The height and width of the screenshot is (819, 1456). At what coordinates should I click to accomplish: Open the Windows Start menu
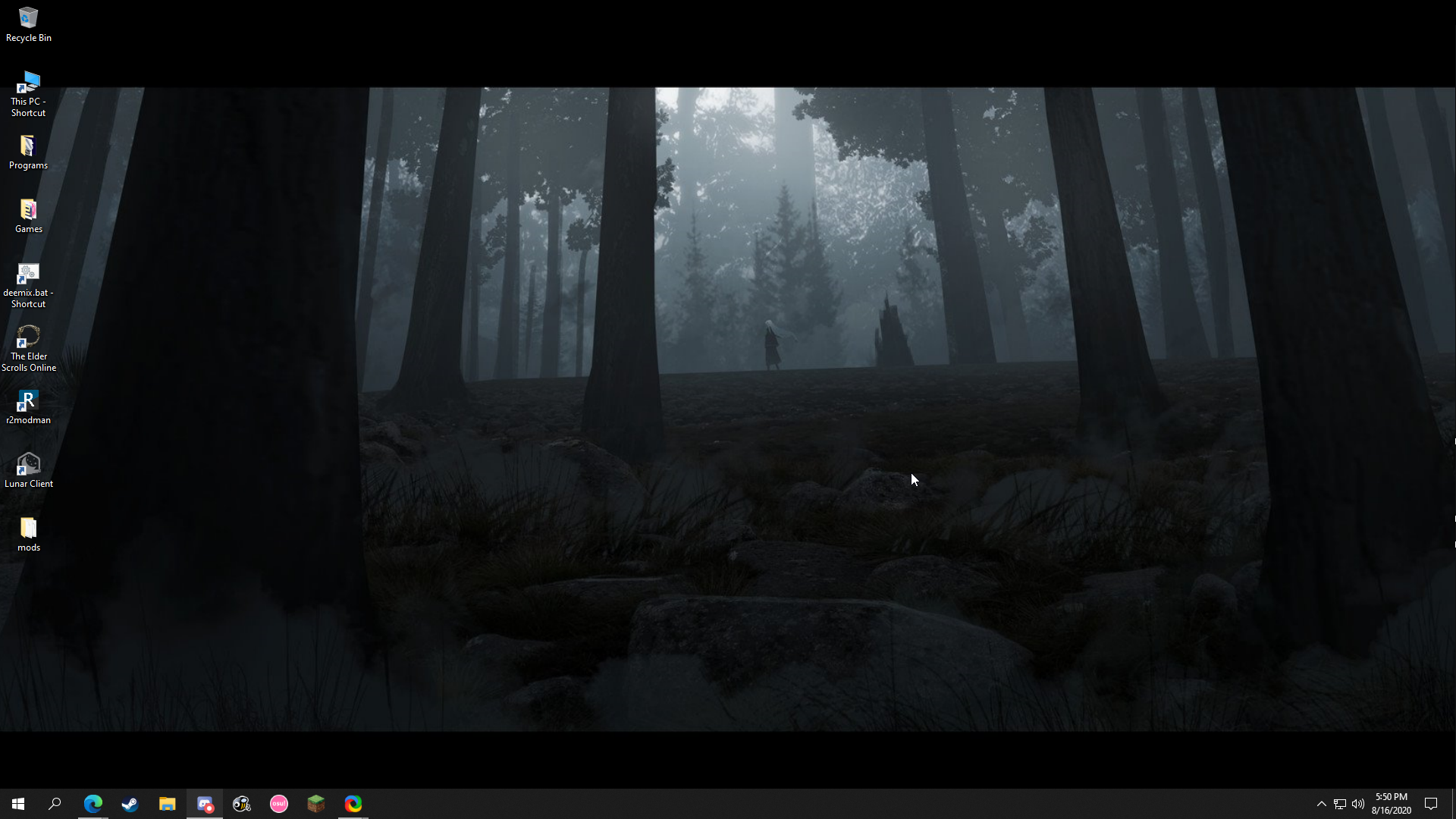tap(18, 804)
